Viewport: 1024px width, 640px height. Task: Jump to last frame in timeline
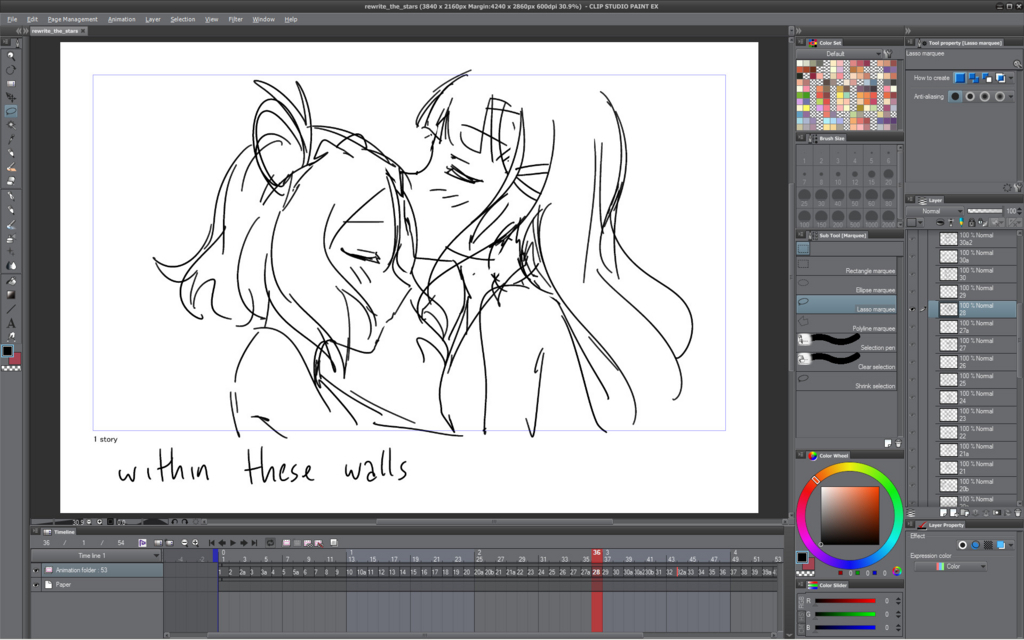[x=254, y=543]
